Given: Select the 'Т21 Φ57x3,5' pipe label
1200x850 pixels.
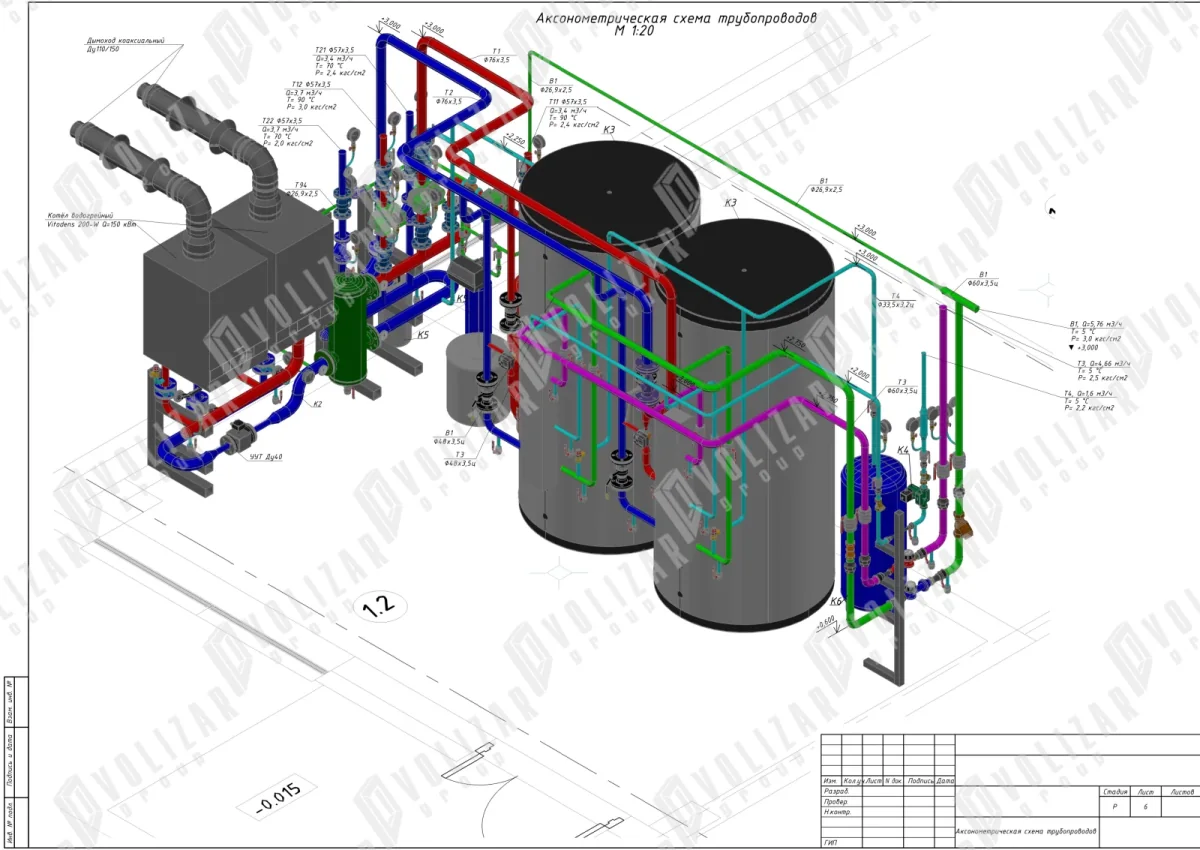Looking at the screenshot, I should pos(334,50).
